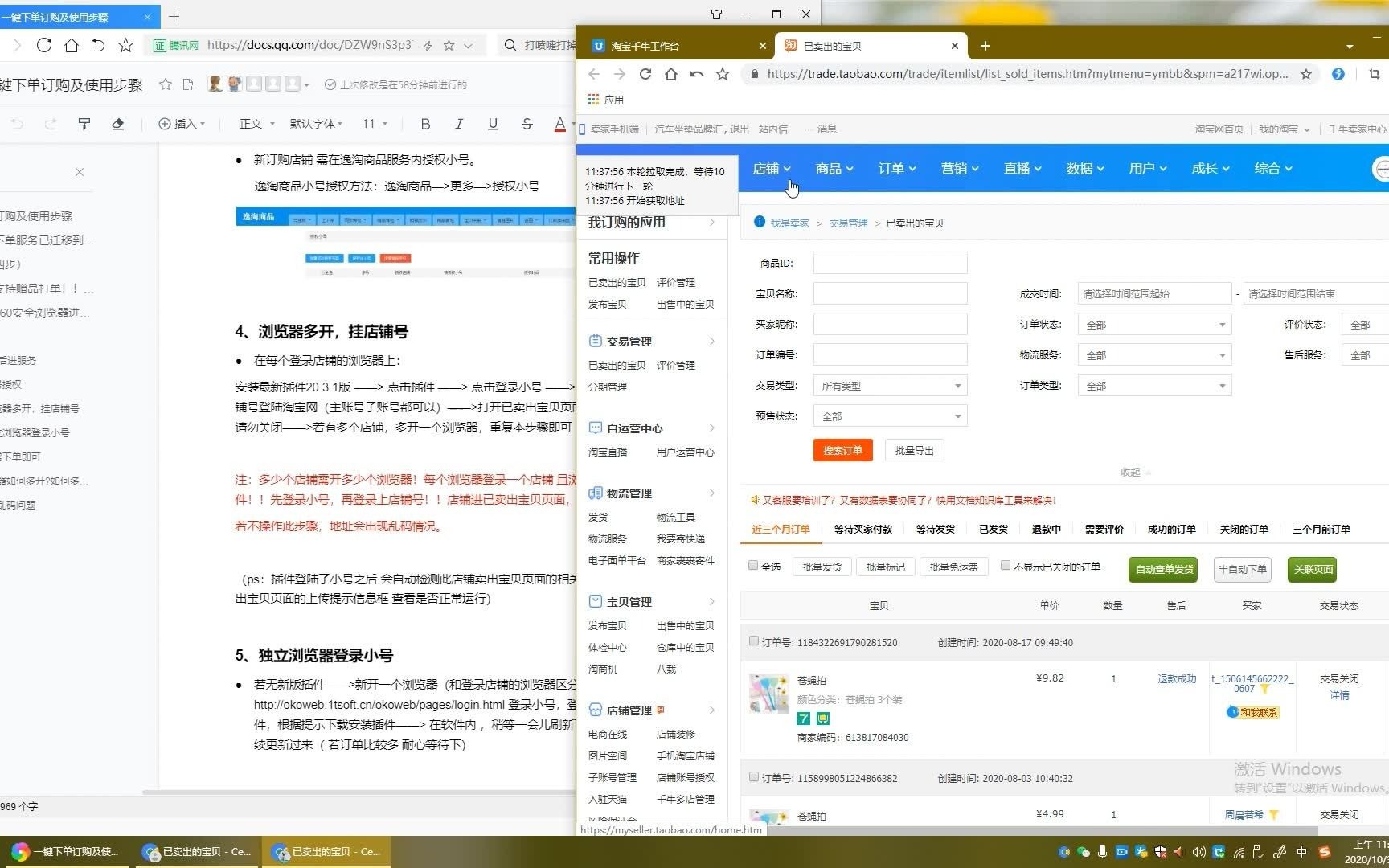
Task: Open the 直播 navigation menu
Action: [x=1022, y=168]
